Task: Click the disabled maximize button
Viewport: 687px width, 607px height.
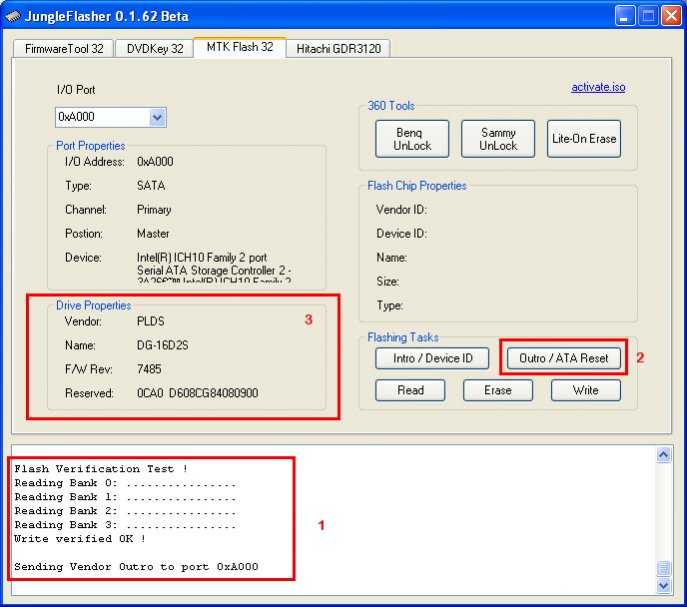Action: tap(648, 16)
